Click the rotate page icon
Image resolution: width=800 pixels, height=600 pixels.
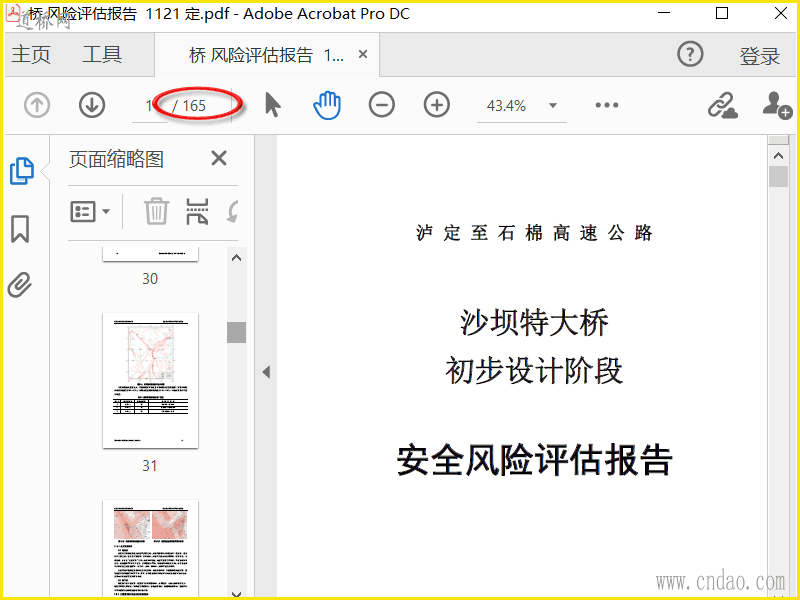(x=233, y=211)
